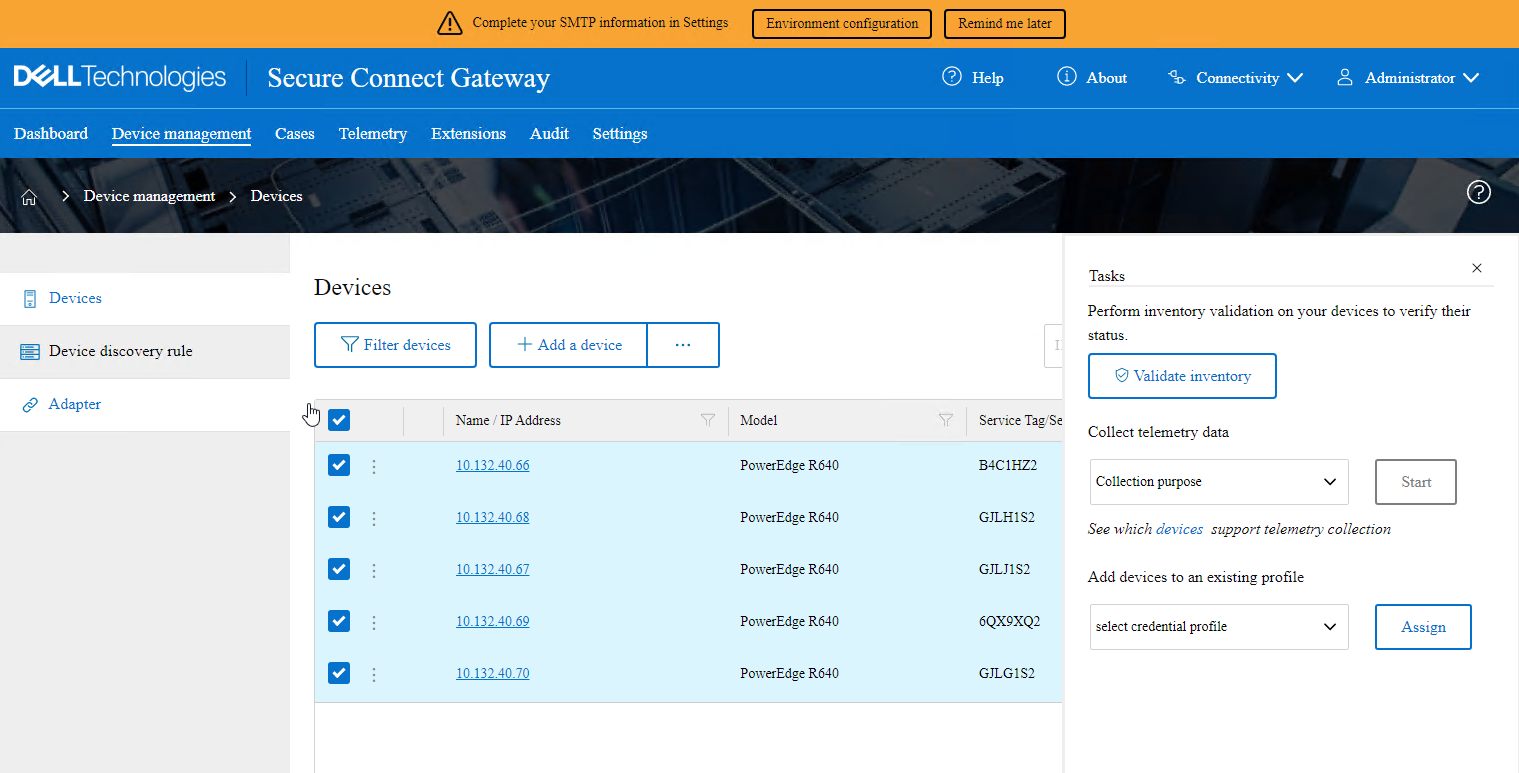Click Model column header
Image resolution: width=1519 pixels, height=773 pixels.
point(759,421)
